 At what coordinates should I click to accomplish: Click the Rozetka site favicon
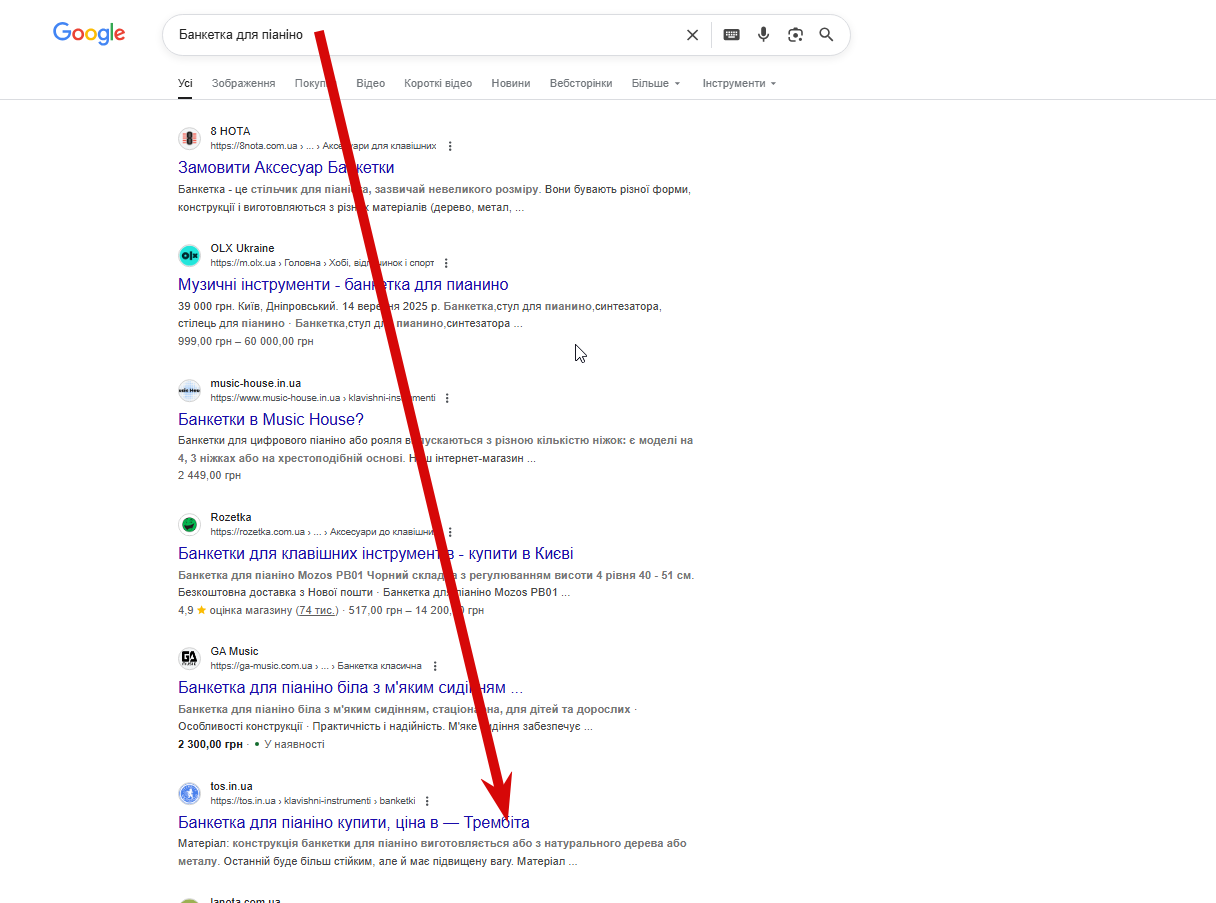point(189,525)
